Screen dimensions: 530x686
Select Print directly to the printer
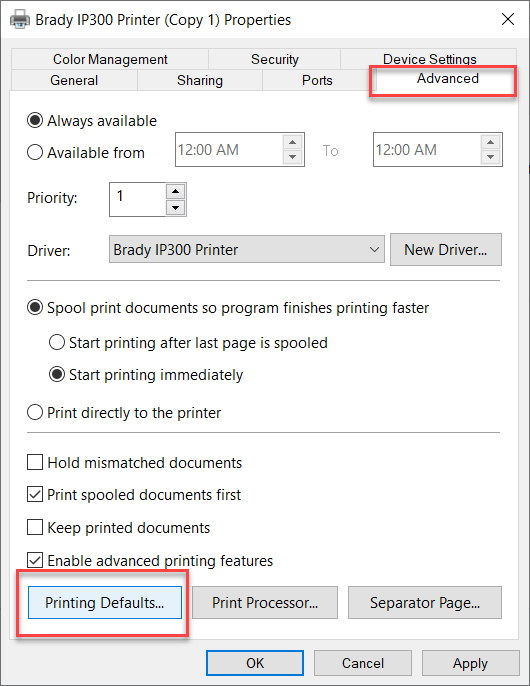35,412
